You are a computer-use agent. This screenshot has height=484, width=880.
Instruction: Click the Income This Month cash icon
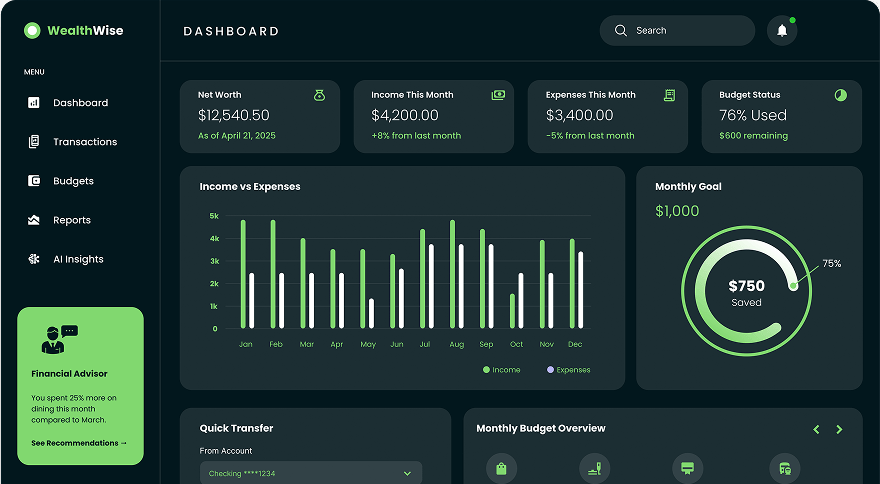[x=498, y=95]
